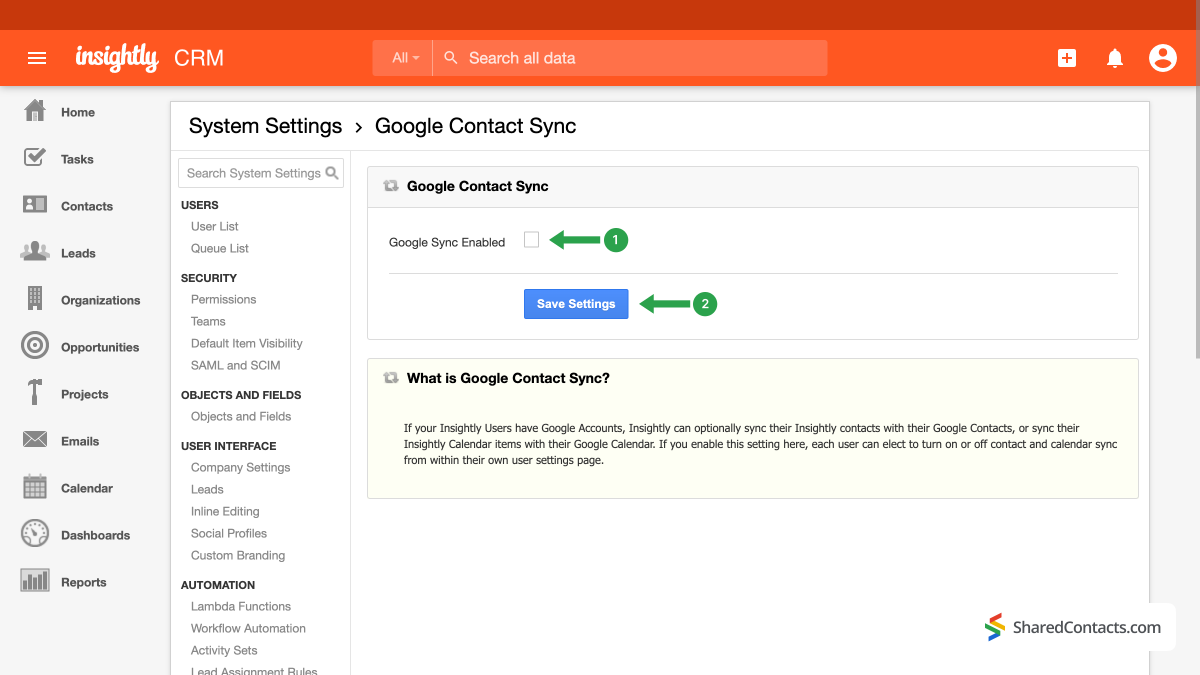Click the USERS section heading
1200x675 pixels.
pyautogui.click(x=200, y=205)
